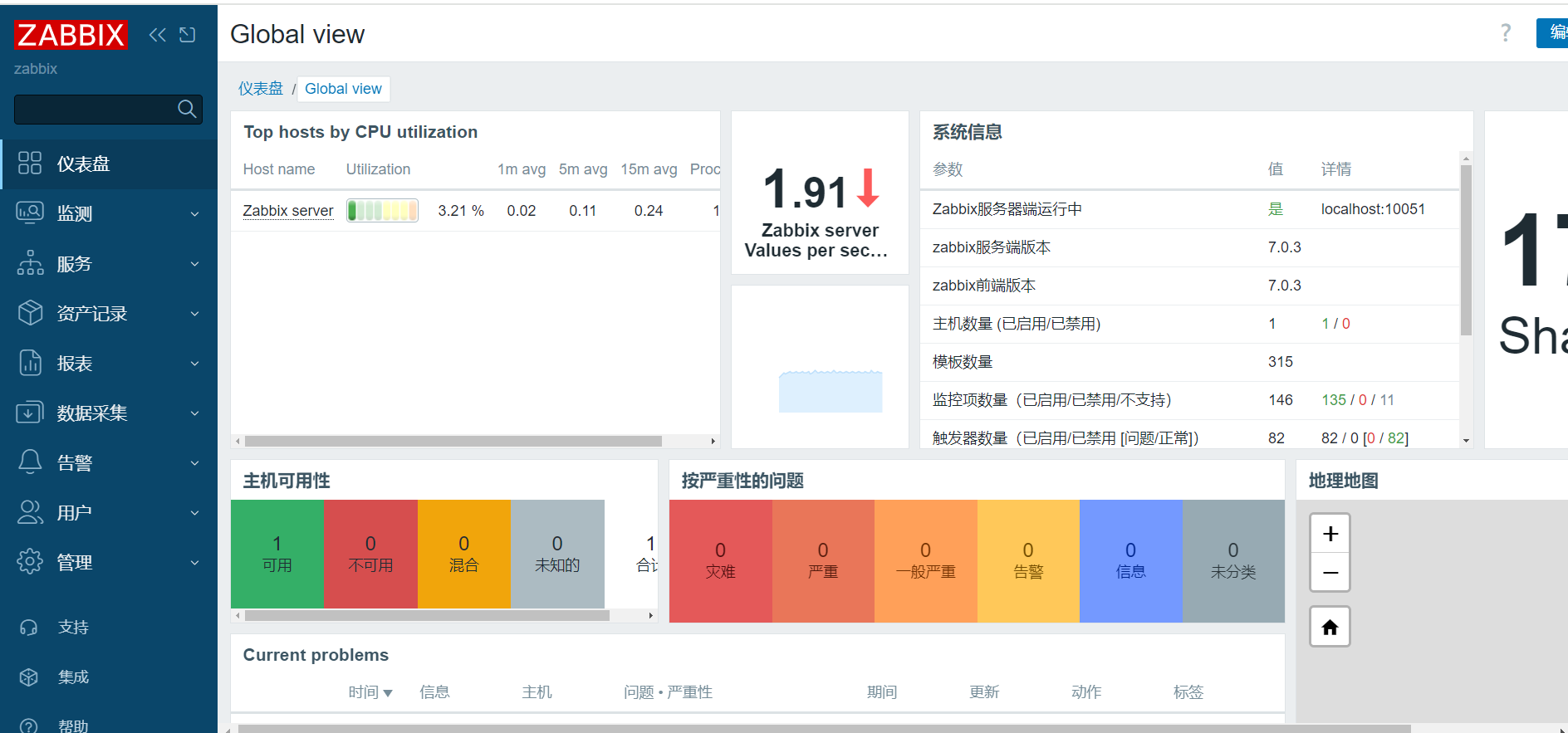Expand 报表 with its chevron arrow
This screenshot has width=1568, height=733.
point(194,364)
